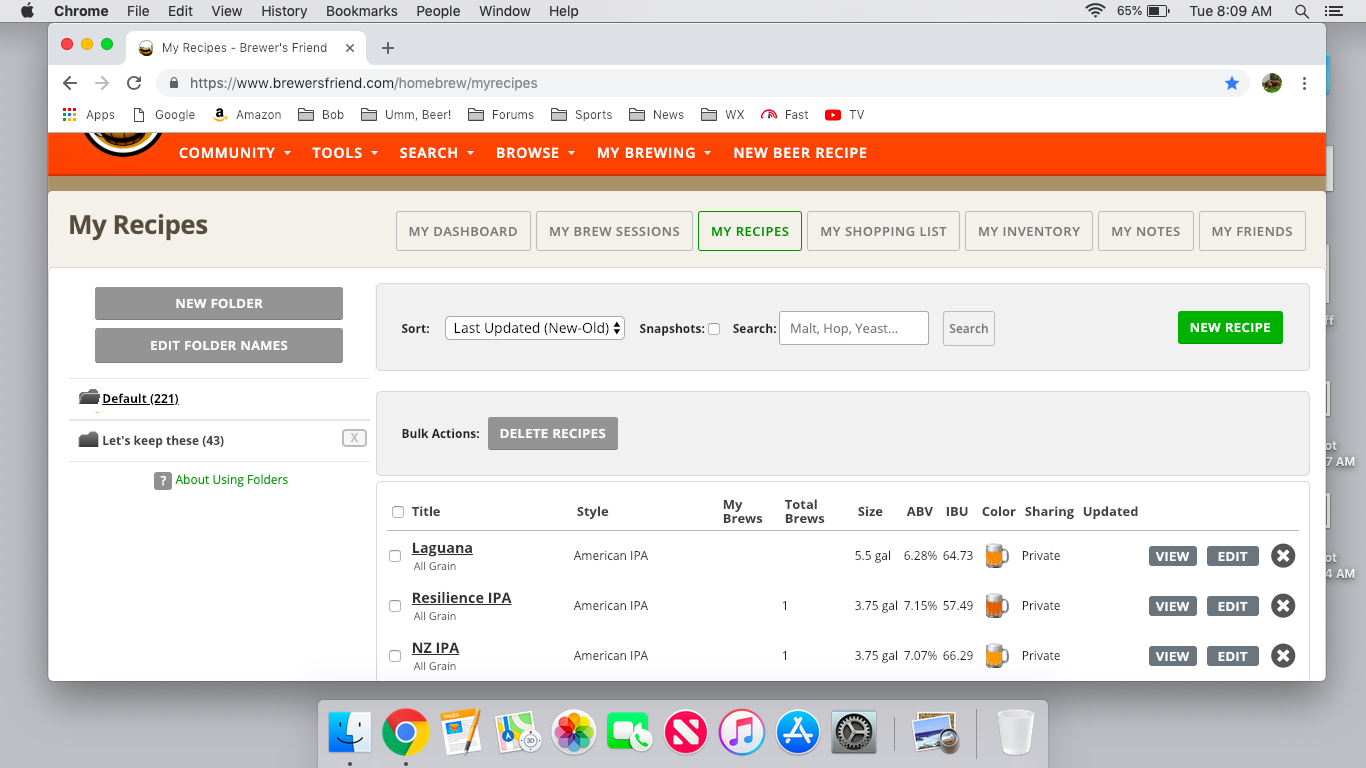Open the Sort dropdown (Last Updated)
1366x768 pixels.
pyautogui.click(x=535, y=328)
